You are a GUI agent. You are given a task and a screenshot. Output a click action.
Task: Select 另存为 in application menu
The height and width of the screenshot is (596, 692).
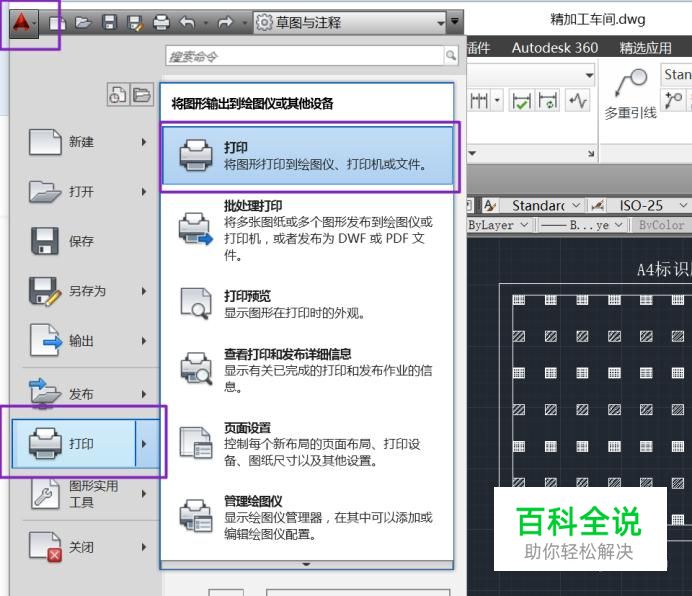[86, 291]
